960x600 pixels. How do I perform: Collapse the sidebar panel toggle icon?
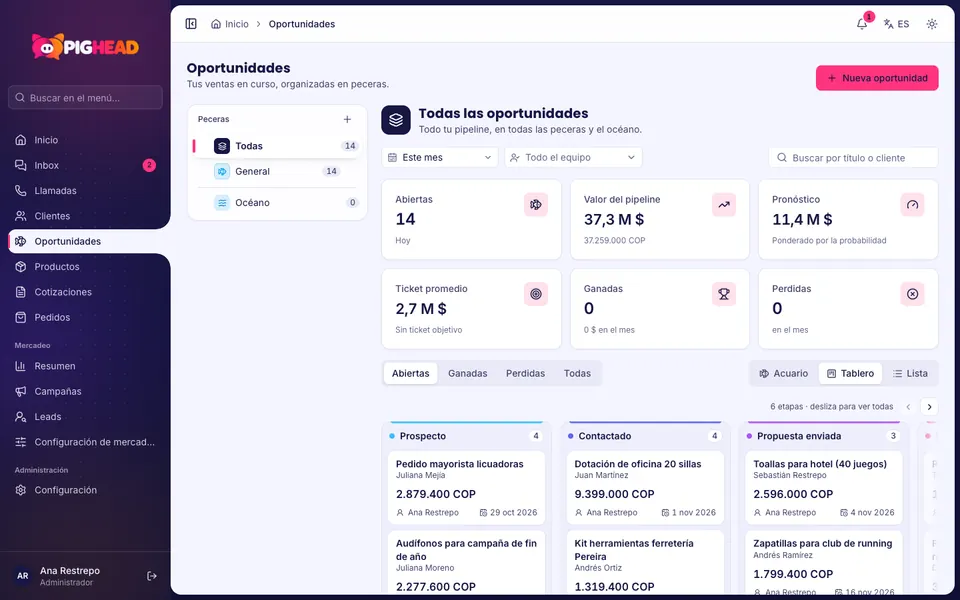[x=191, y=24]
